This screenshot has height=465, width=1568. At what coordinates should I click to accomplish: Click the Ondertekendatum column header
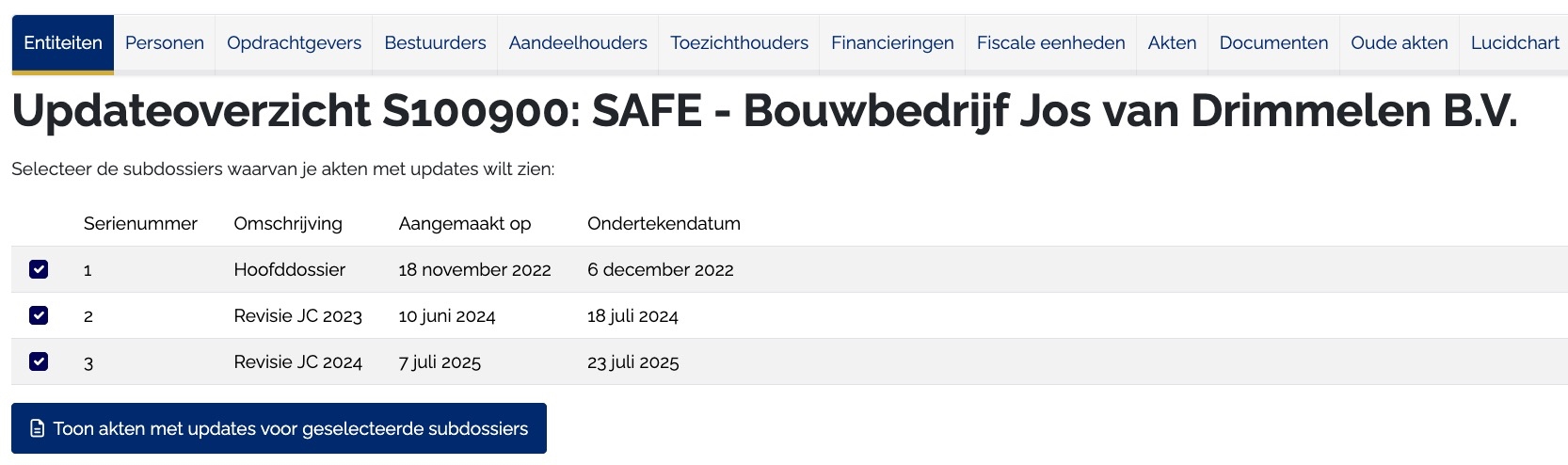tap(664, 224)
